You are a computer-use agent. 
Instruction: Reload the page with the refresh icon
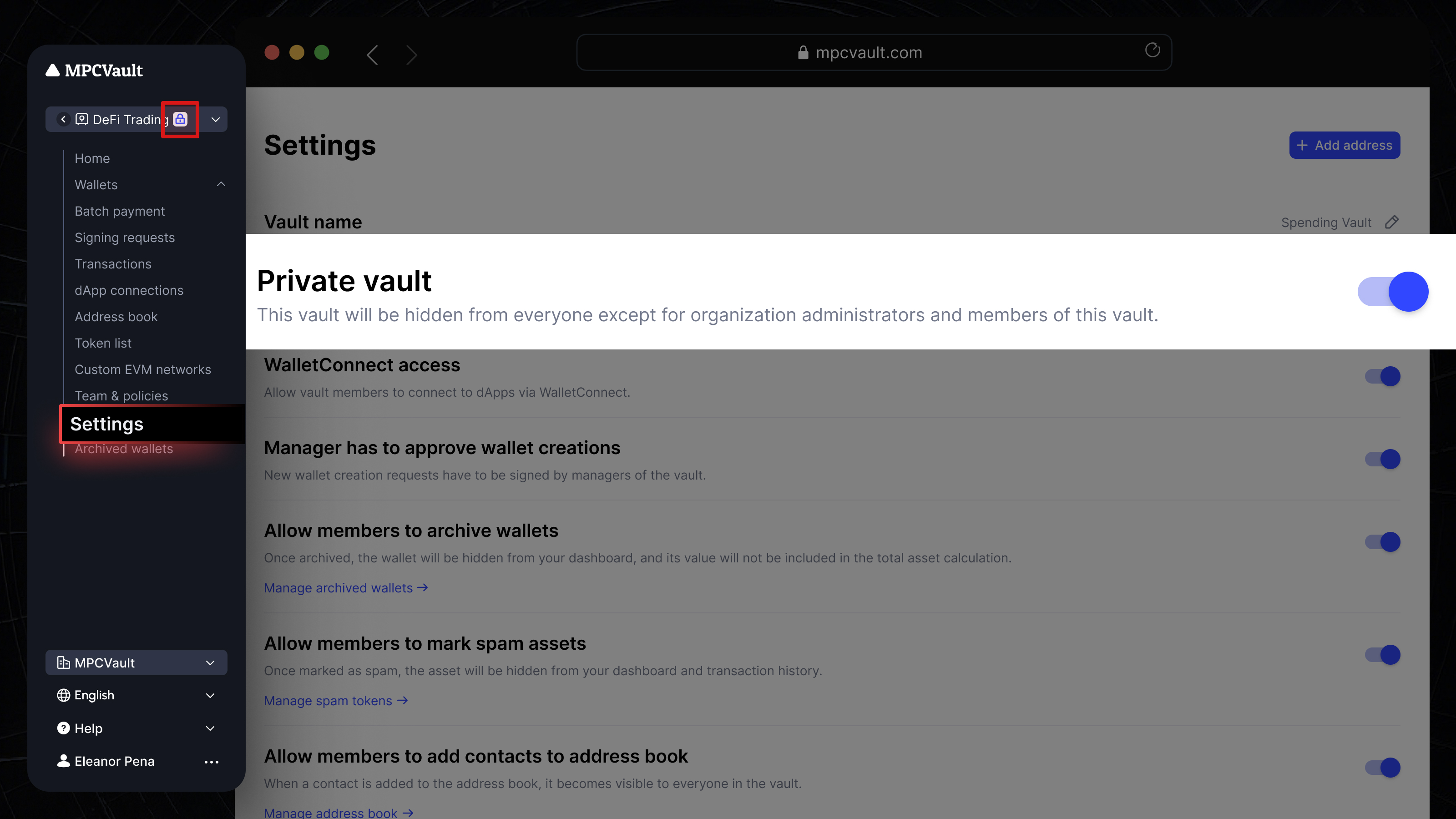(x=1153, y=51)
